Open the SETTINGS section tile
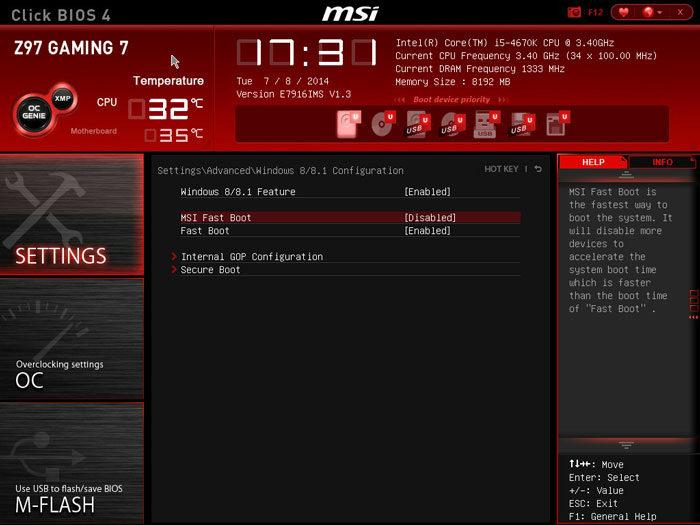Viewport: 700px width, 525px height. 72,214
